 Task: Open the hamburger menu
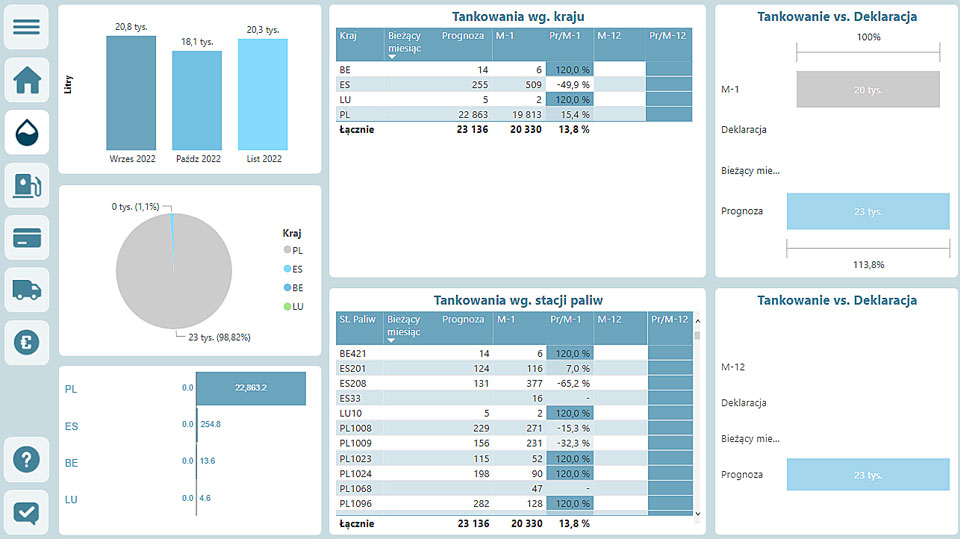27,27
